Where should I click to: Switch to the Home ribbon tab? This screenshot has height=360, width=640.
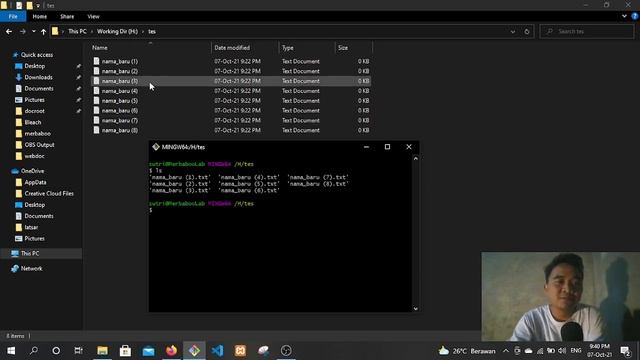pyautogui.click(x=40, y=16)
